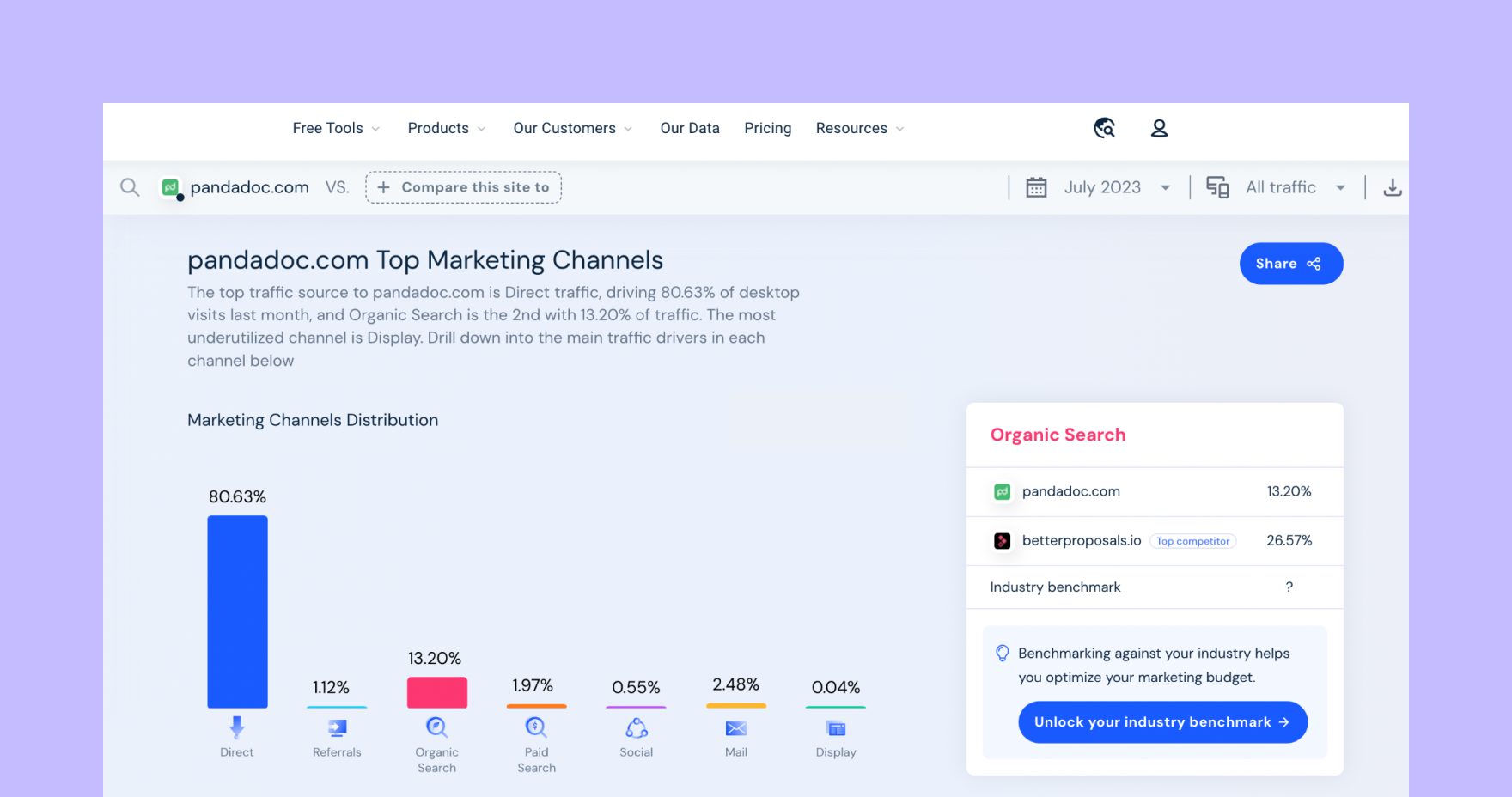Click the yellow Mail 2.48% bar
This screenshot has height=797, width=1512.
[x=736, y=706]
